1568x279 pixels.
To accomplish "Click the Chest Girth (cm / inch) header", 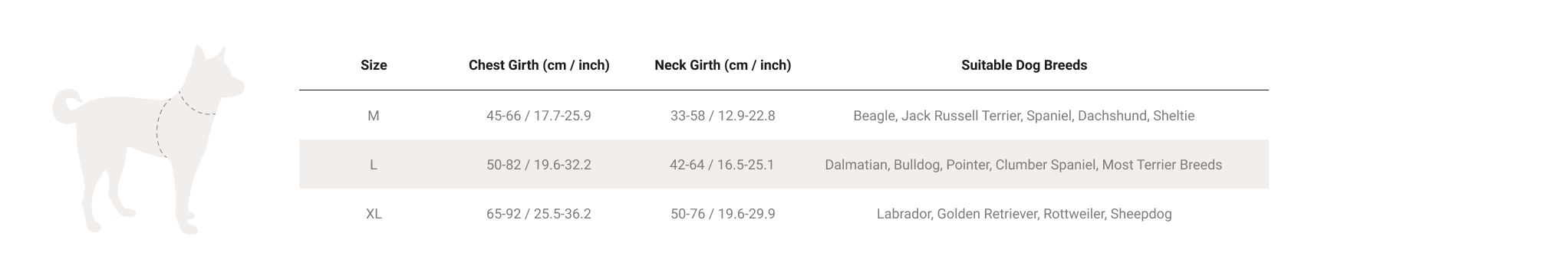I will pos(539,65).
